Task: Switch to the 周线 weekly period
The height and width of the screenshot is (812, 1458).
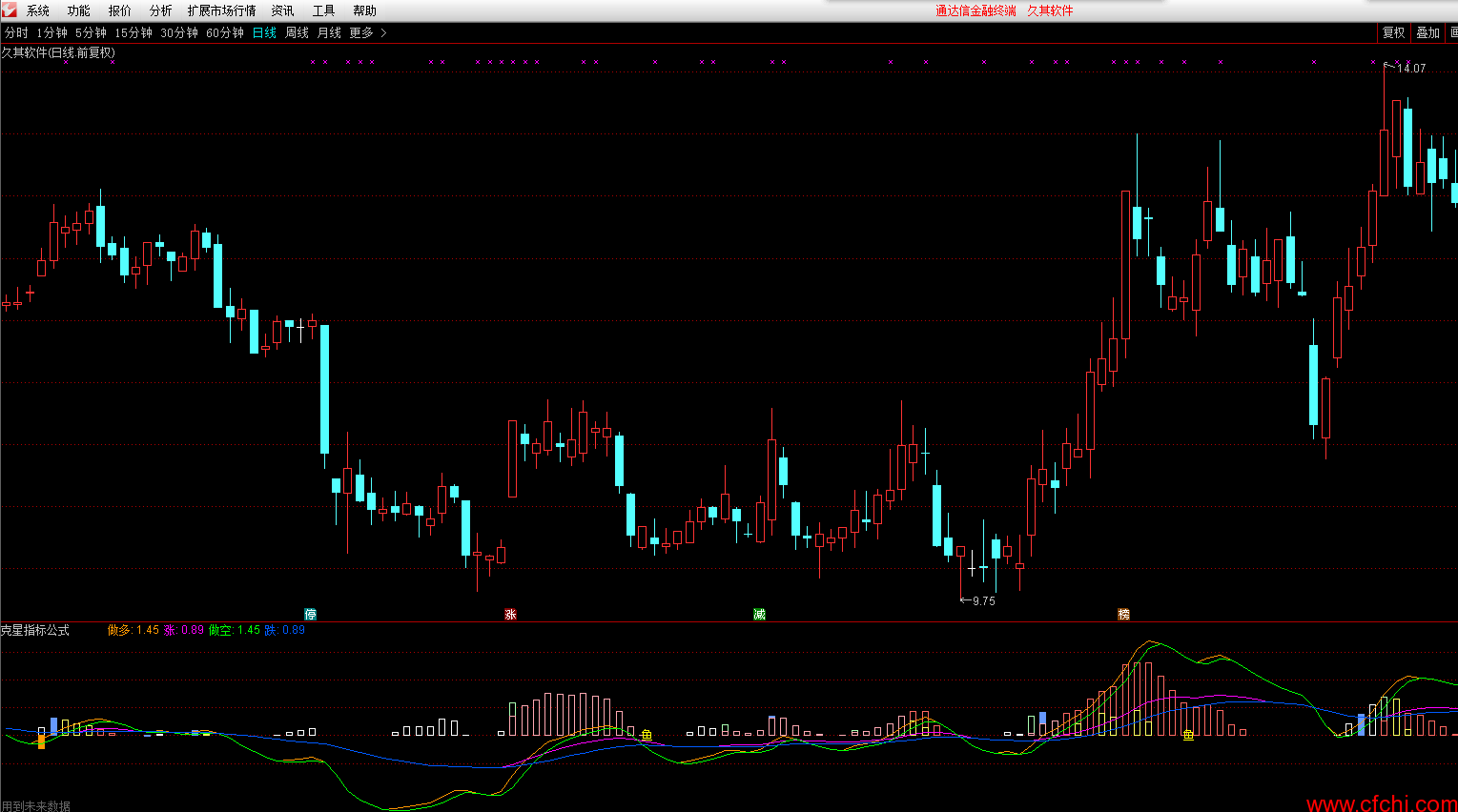Action: [298, 32]
